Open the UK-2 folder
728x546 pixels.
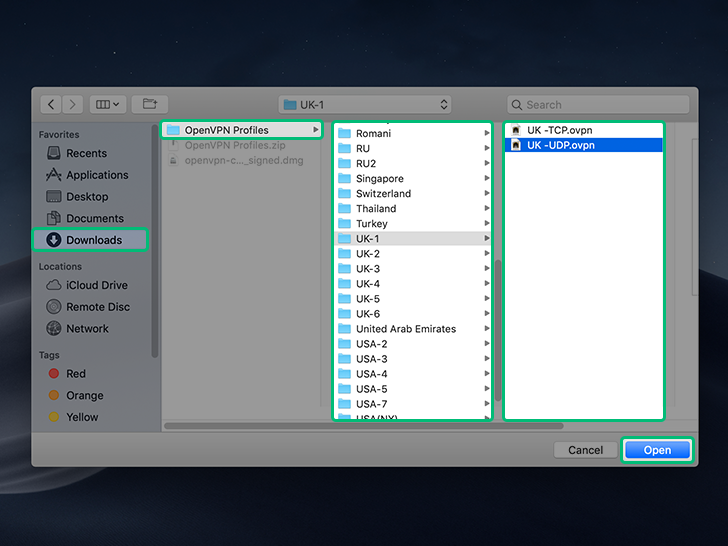[x=412, y=254]
